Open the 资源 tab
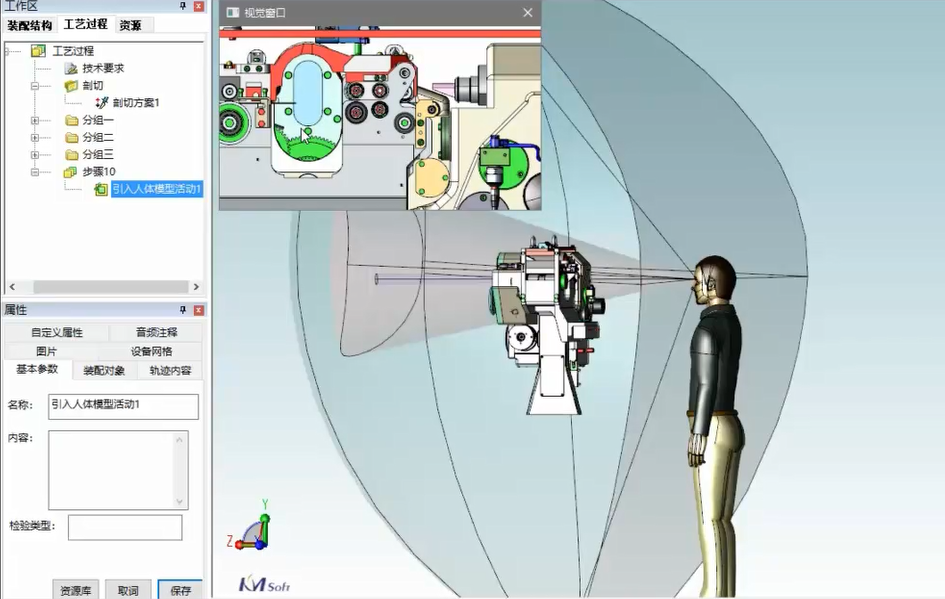Image resolution: width=945 pixels, height=599 pixels. click(x=130, y=25)
